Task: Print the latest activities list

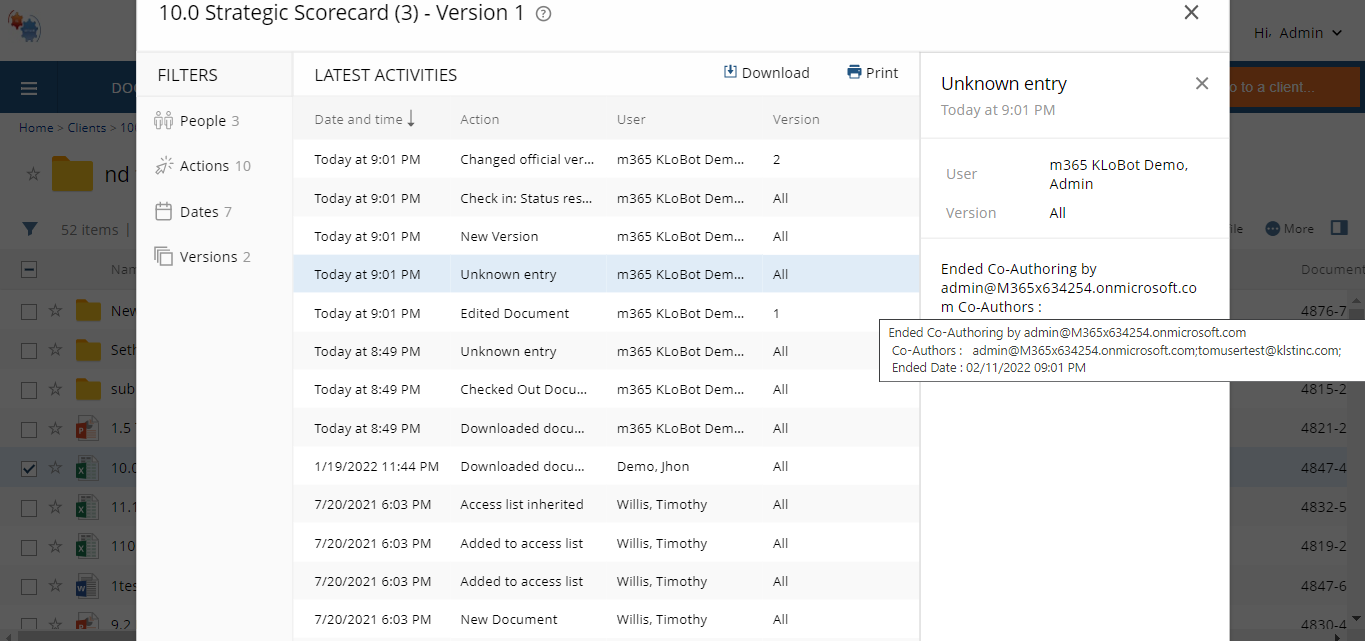Action: point(872,73)
